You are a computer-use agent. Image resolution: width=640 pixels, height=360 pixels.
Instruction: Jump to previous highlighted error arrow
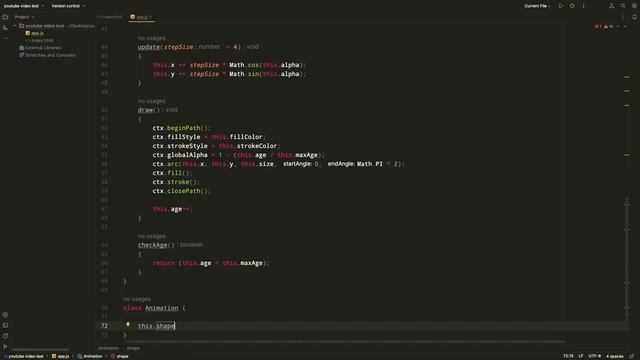(618, 26)
